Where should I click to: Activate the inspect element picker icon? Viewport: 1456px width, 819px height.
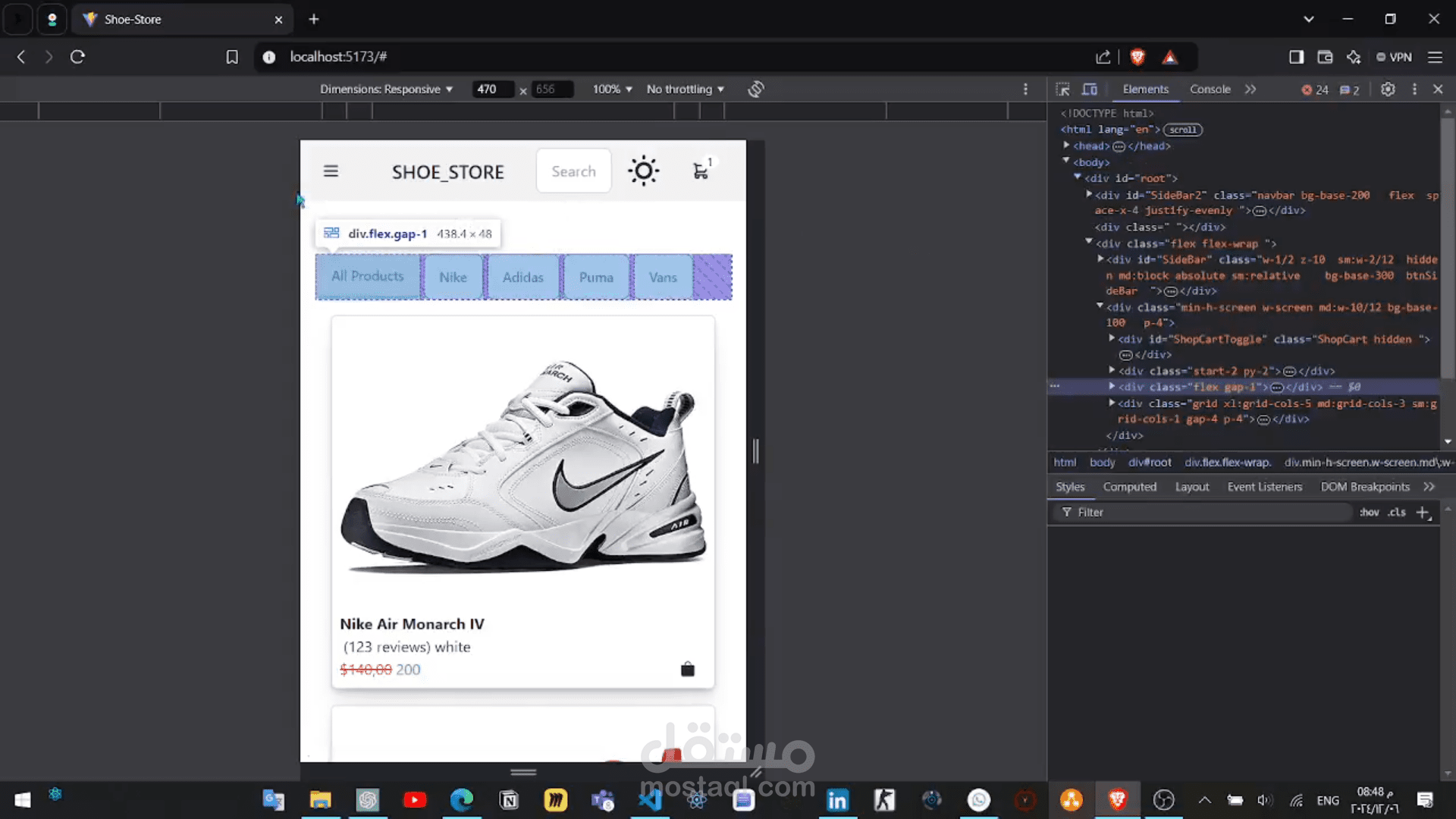(x=1062, y=89)
